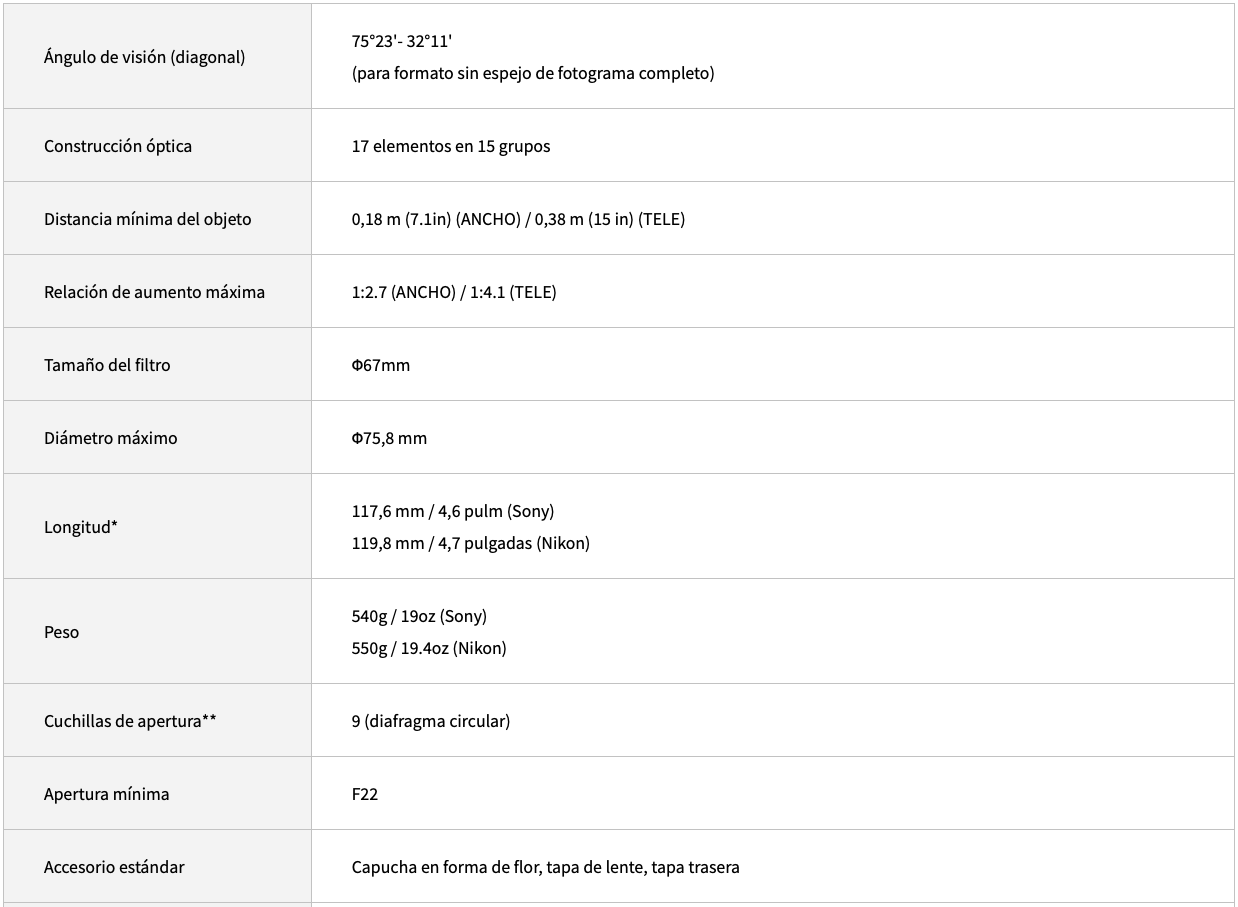Select the Φ75,8 mm diameter value

(389, 438)
